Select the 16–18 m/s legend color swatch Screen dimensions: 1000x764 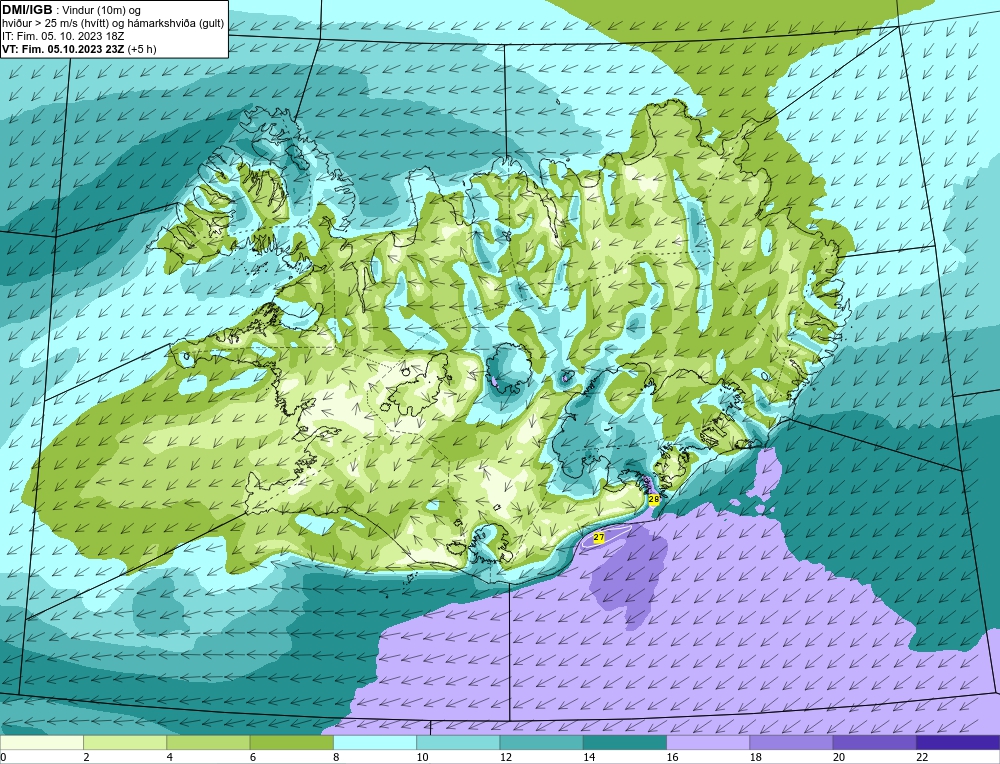[708, 743]
